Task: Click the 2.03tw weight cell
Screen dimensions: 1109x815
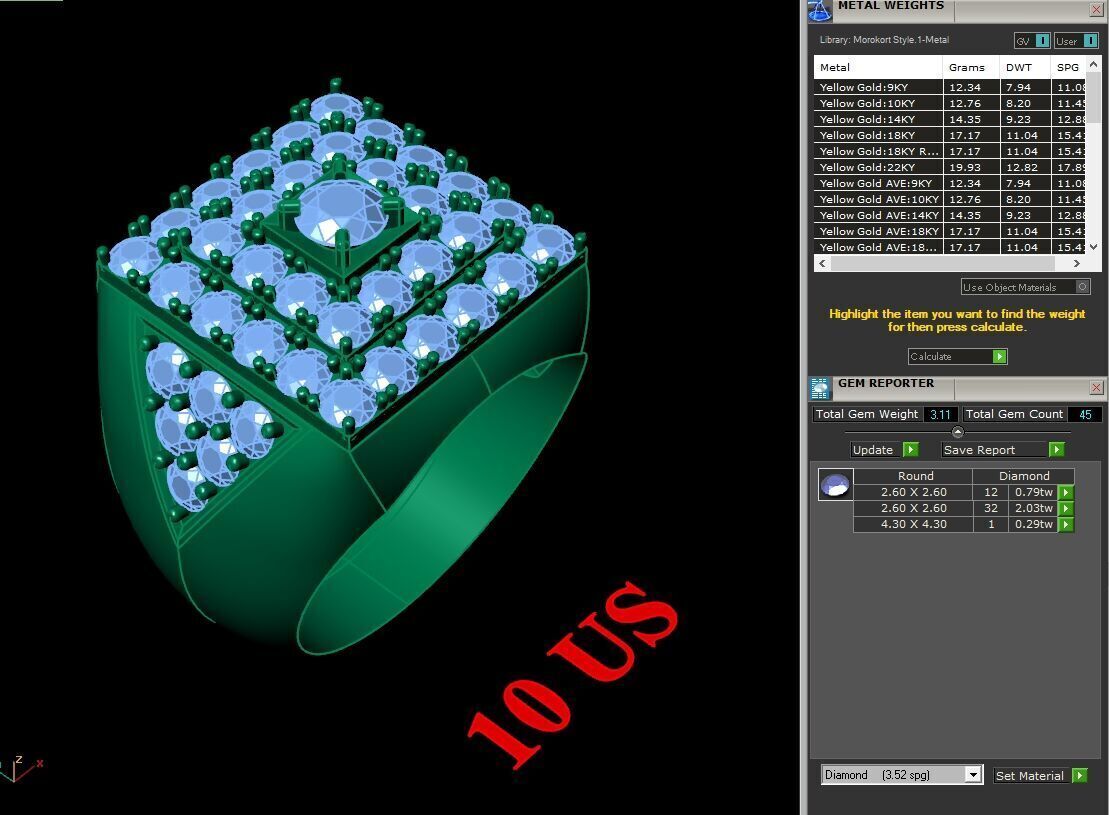Action: tap(1033, 509)
